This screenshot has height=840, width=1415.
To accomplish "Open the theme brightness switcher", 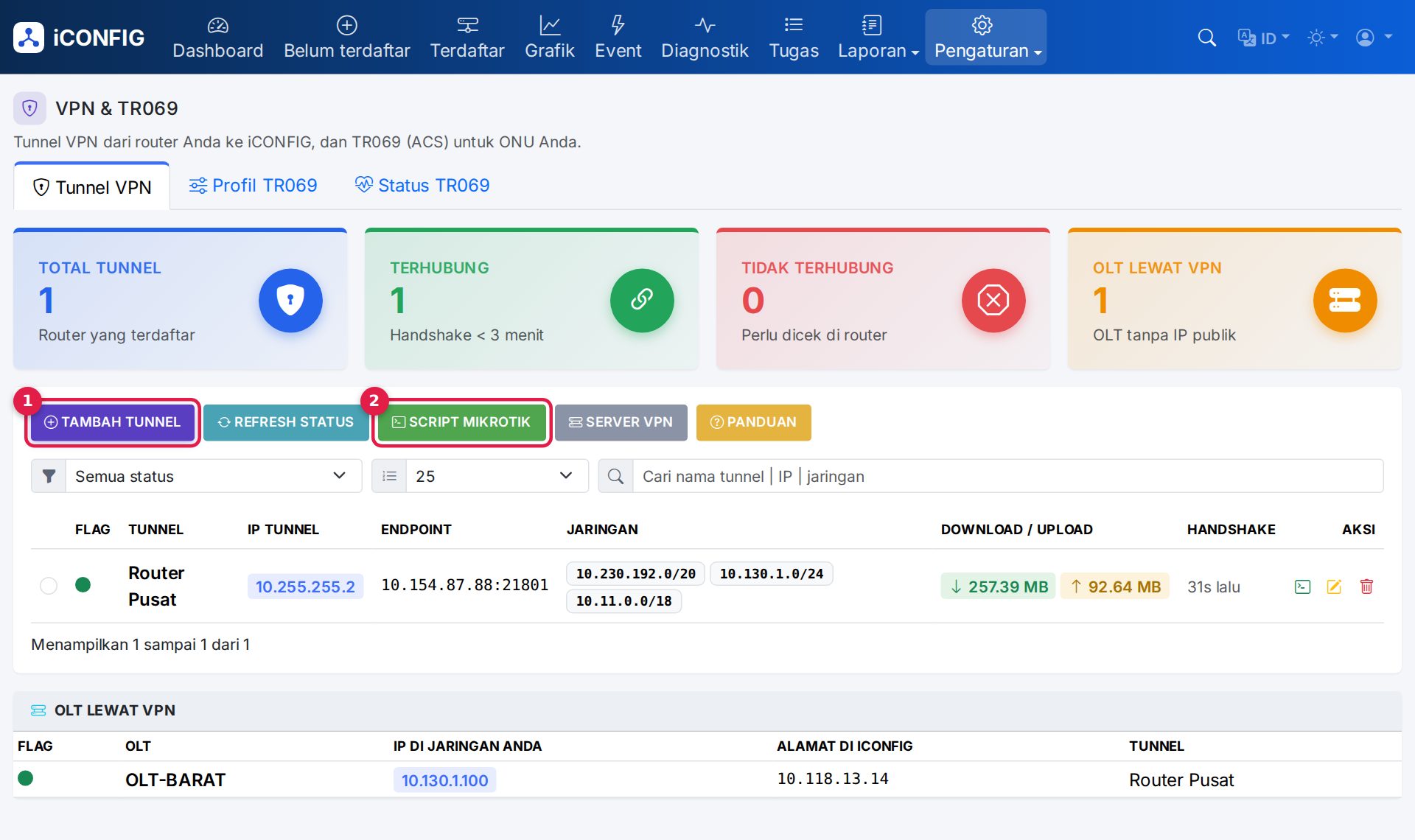I will coord(1322,38).
